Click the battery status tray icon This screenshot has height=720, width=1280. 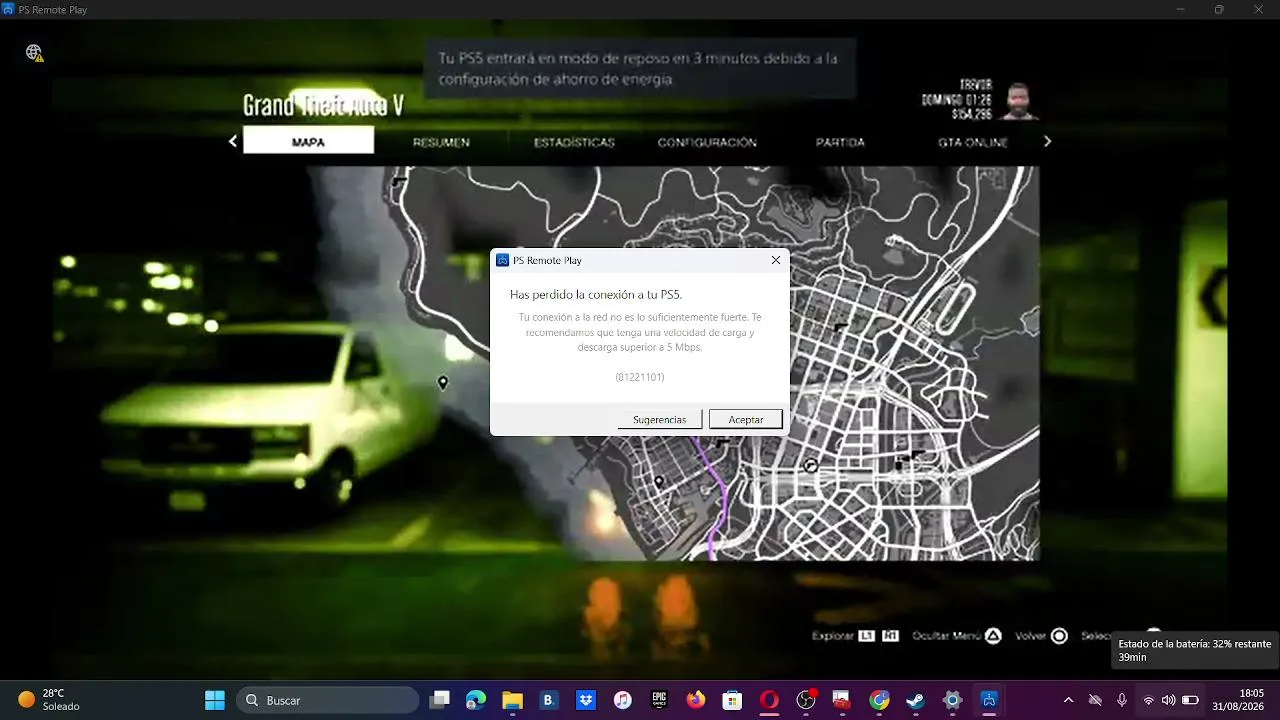pos(1190,700)
